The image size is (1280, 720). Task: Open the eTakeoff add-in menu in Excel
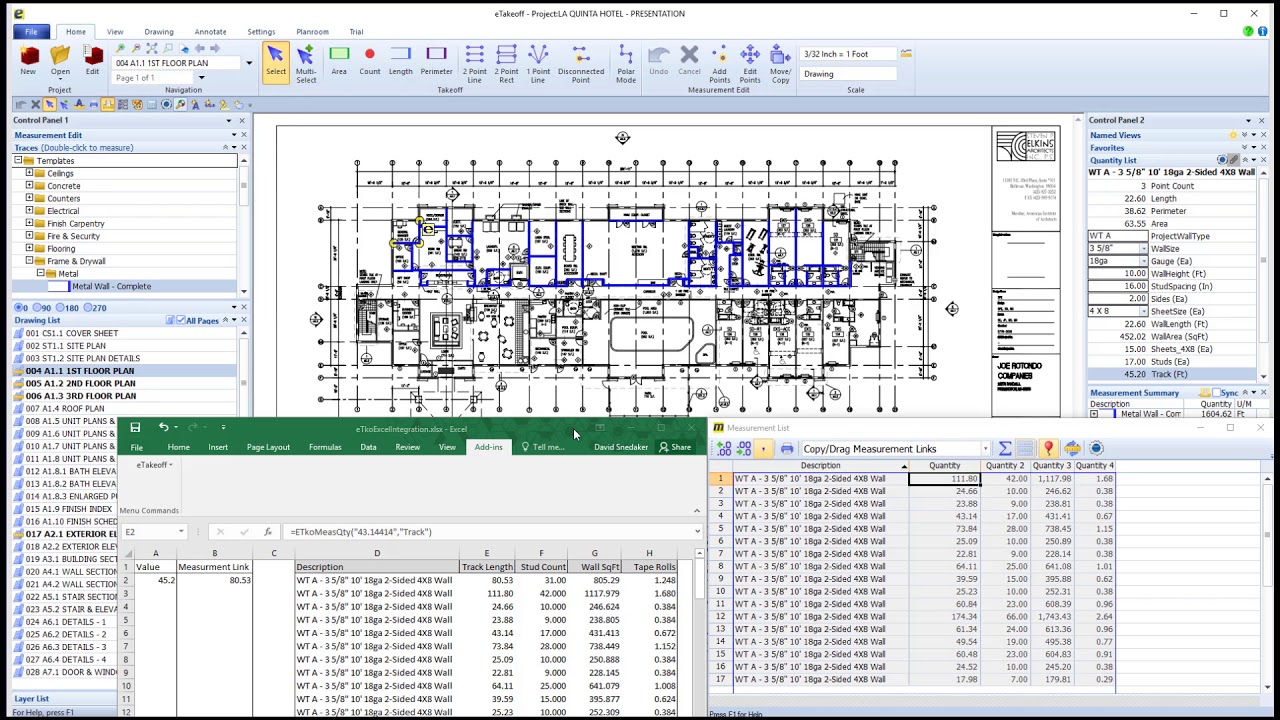155,465
